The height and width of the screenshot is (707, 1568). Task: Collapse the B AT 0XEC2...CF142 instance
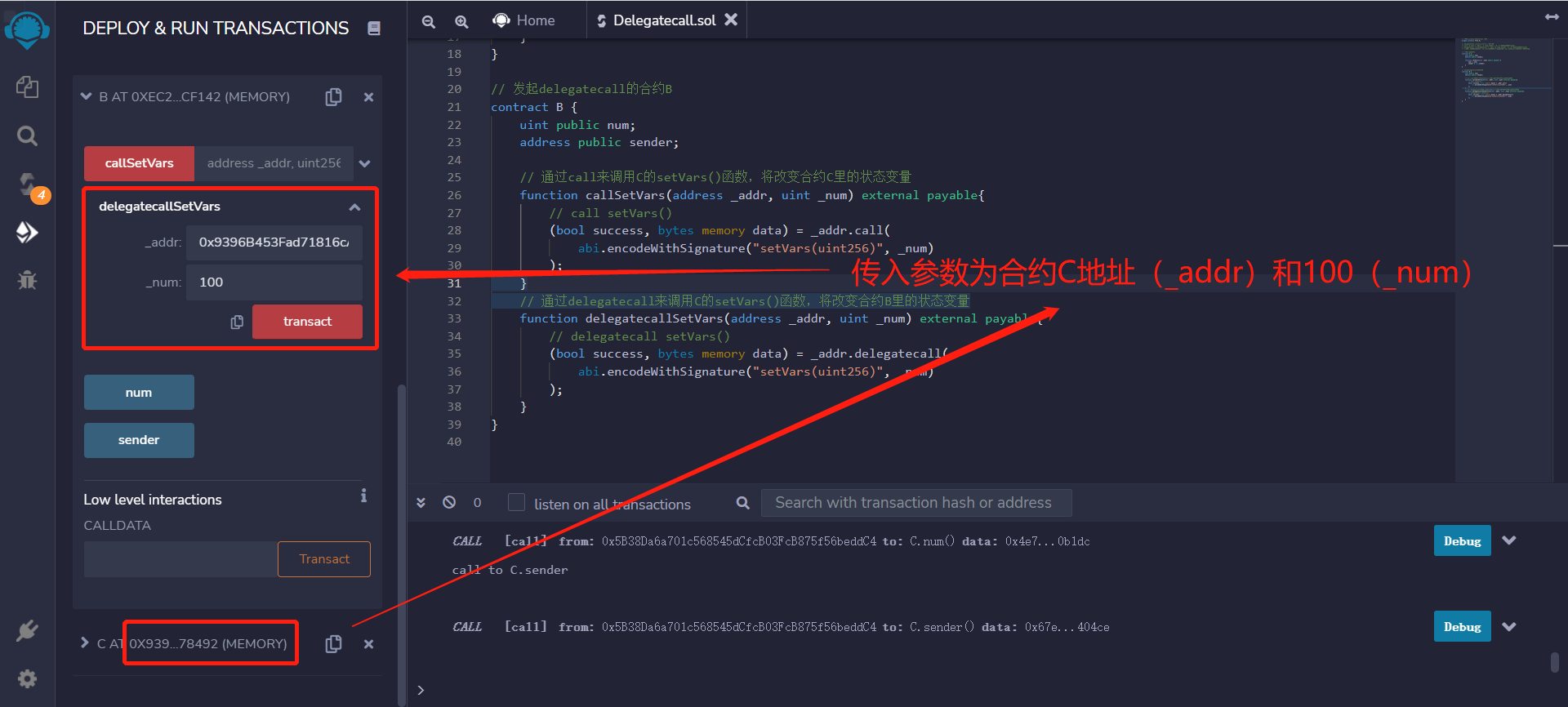[x=86, y=96]
